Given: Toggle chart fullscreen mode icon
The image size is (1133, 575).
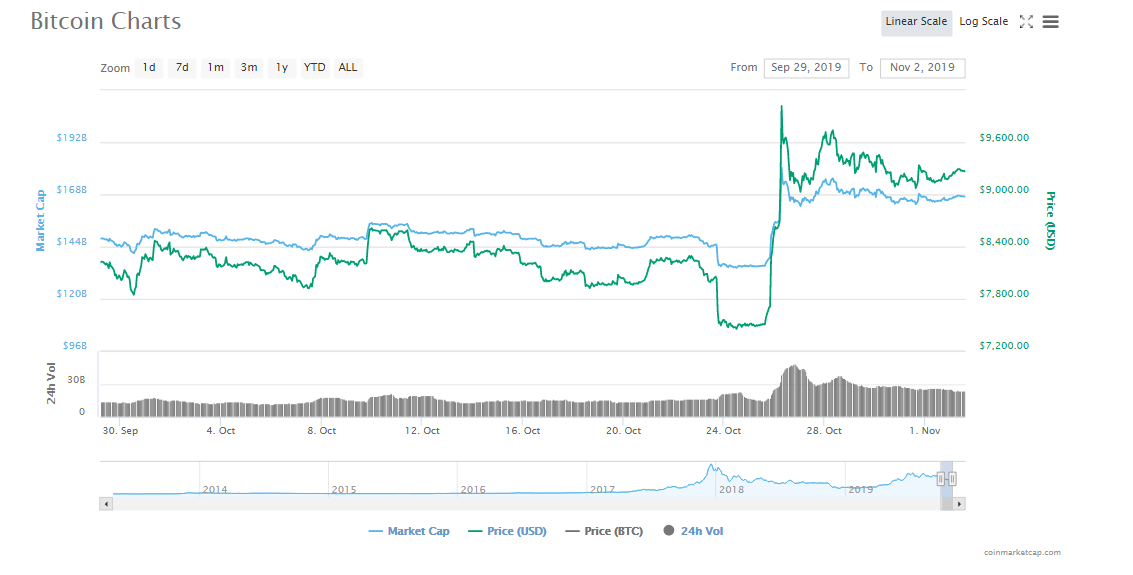Looking at the screenshot, I should pos(1026,22).
